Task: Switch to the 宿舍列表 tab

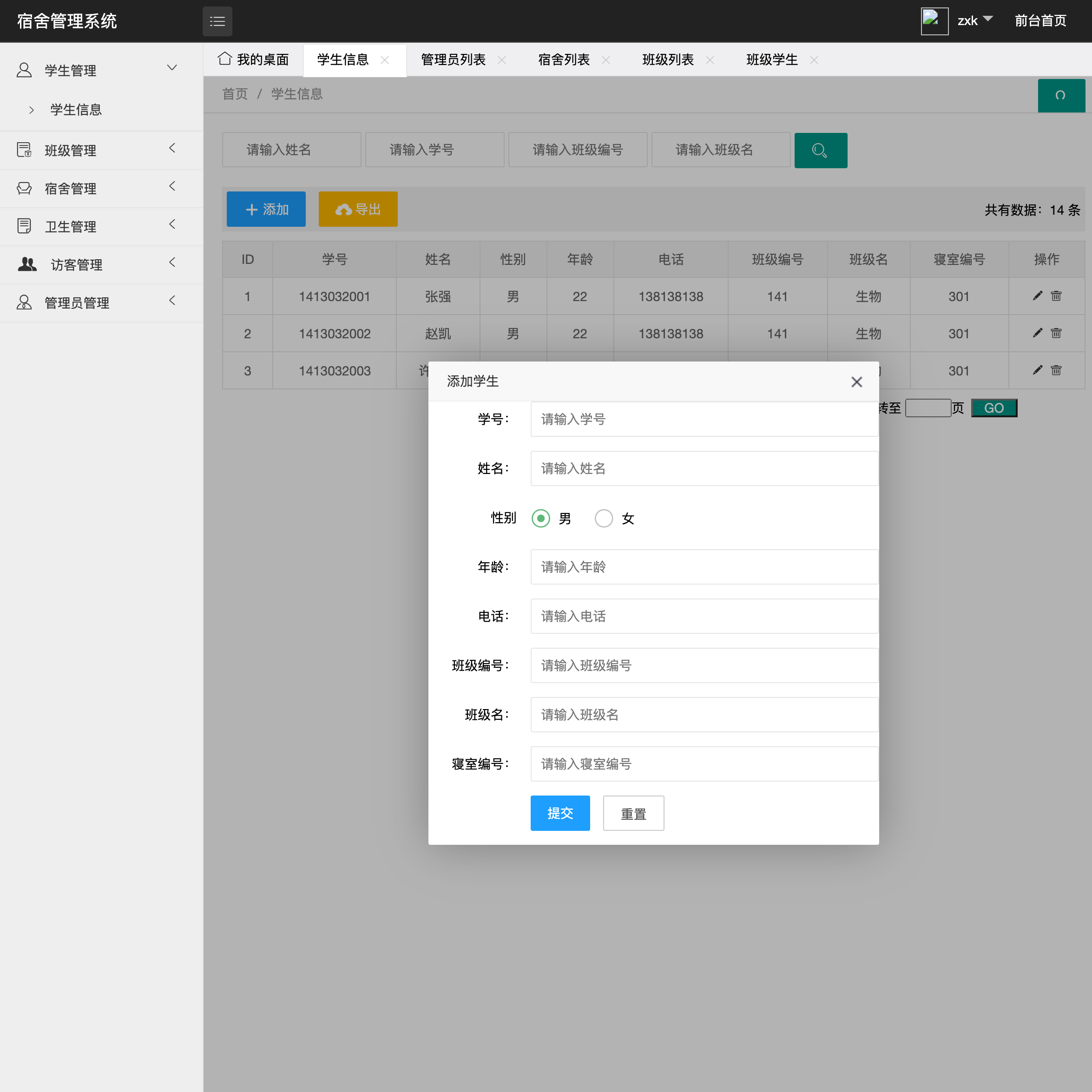Action: point(564,60)
